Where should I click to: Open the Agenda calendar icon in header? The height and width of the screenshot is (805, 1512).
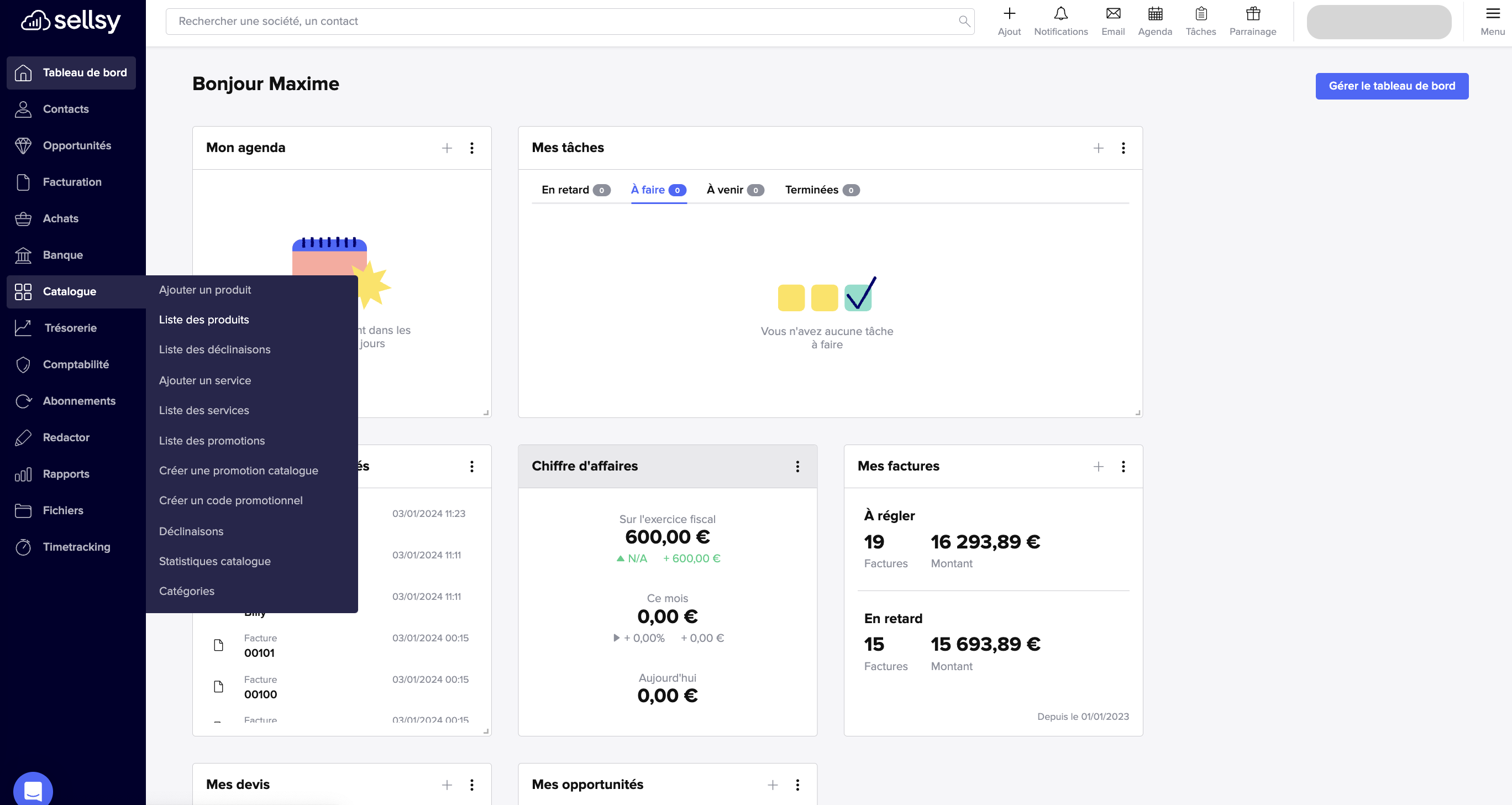(1154, 14)
